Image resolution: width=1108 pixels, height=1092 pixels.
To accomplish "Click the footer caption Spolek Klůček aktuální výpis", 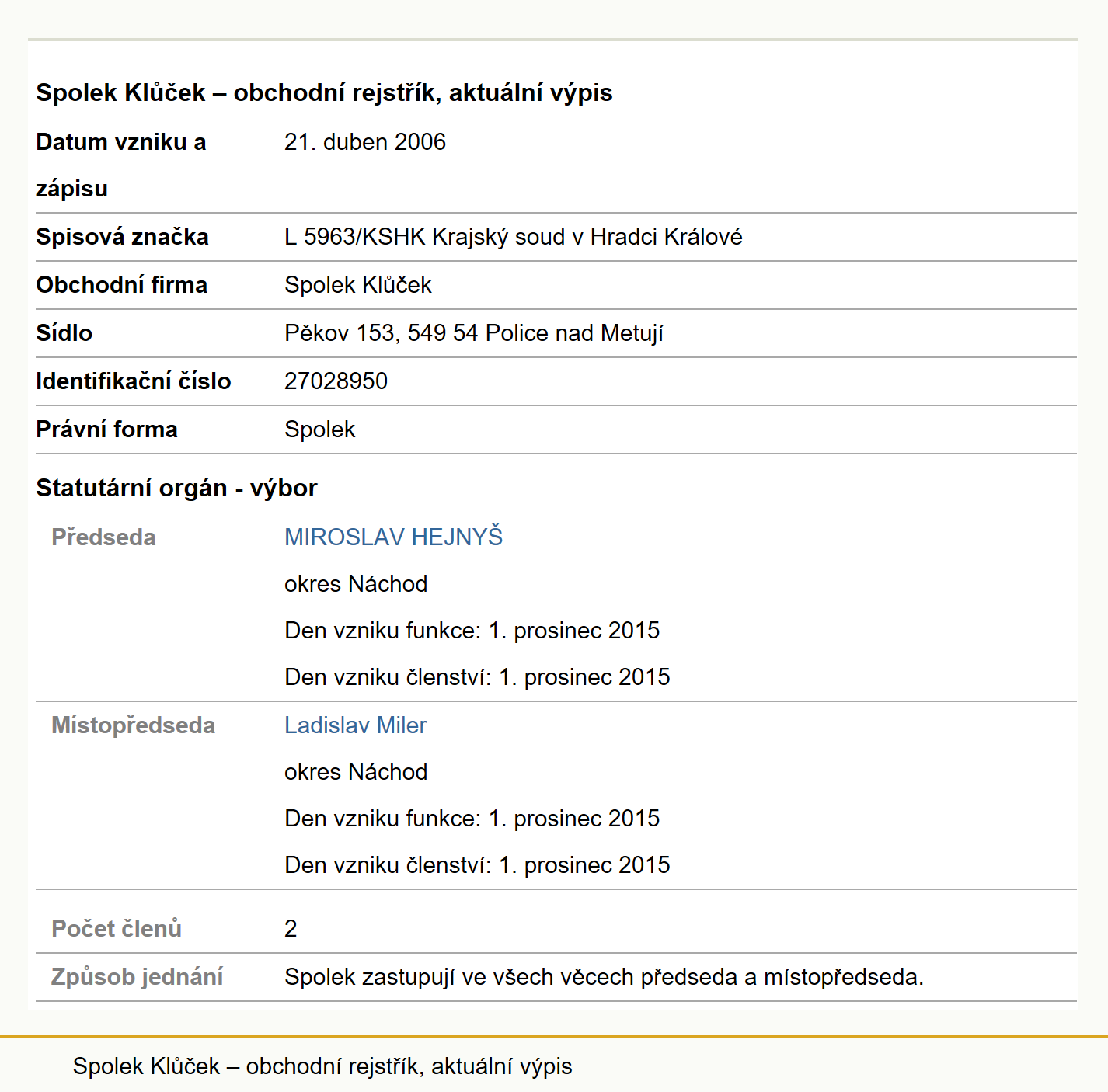I will [x=322, y=1066].
